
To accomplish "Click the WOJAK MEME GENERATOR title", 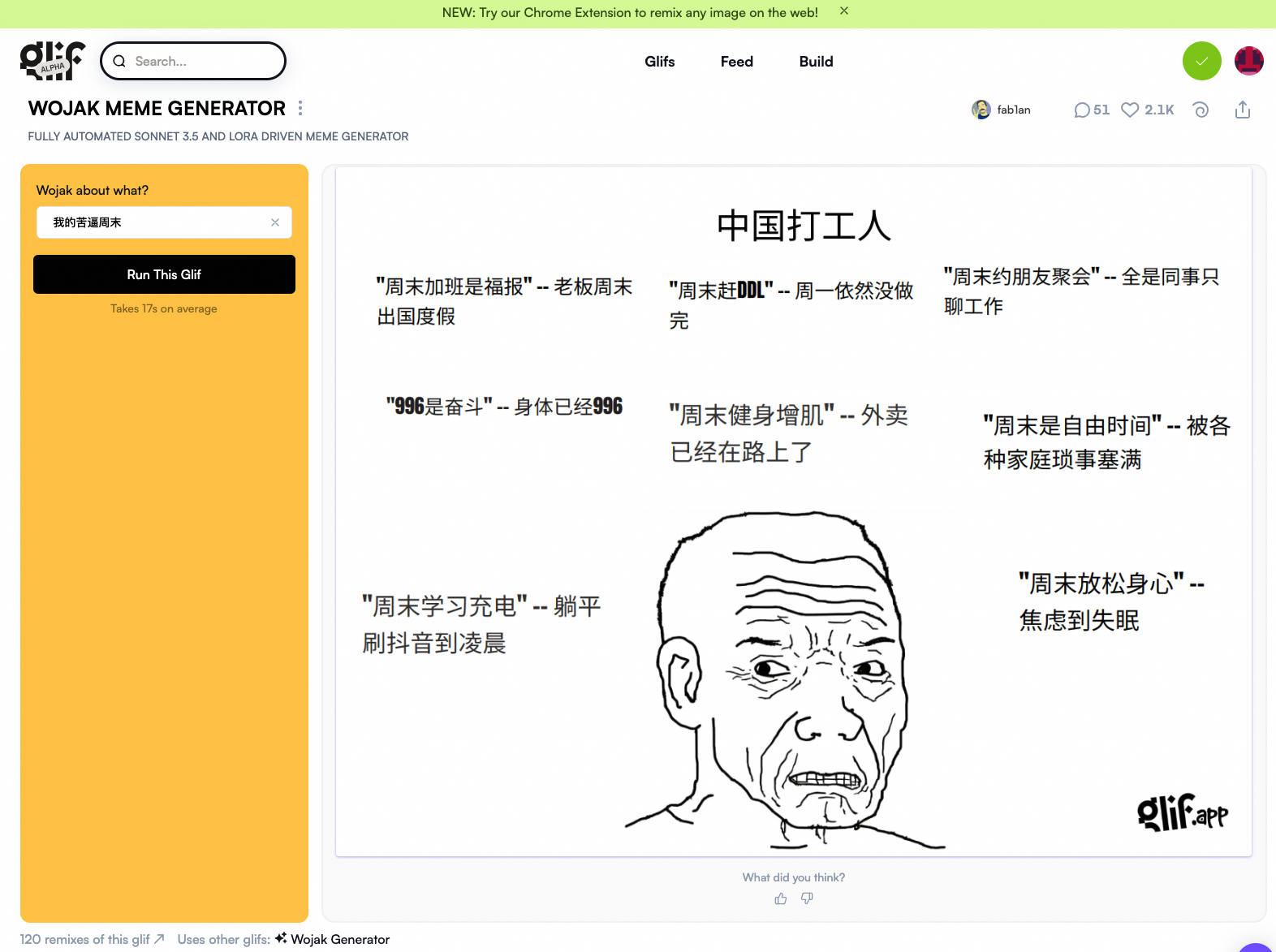I will tap(157, 108).
